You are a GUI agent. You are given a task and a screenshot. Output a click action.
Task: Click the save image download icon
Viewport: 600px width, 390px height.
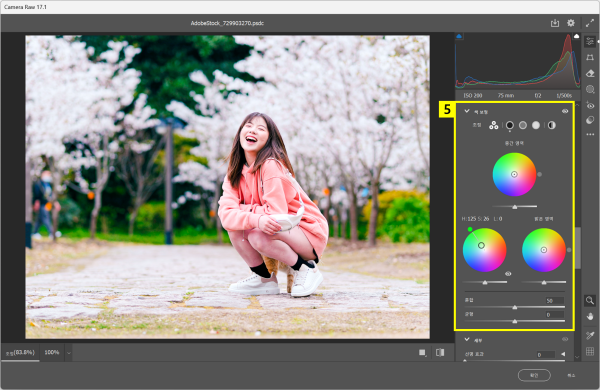(554, 23)
